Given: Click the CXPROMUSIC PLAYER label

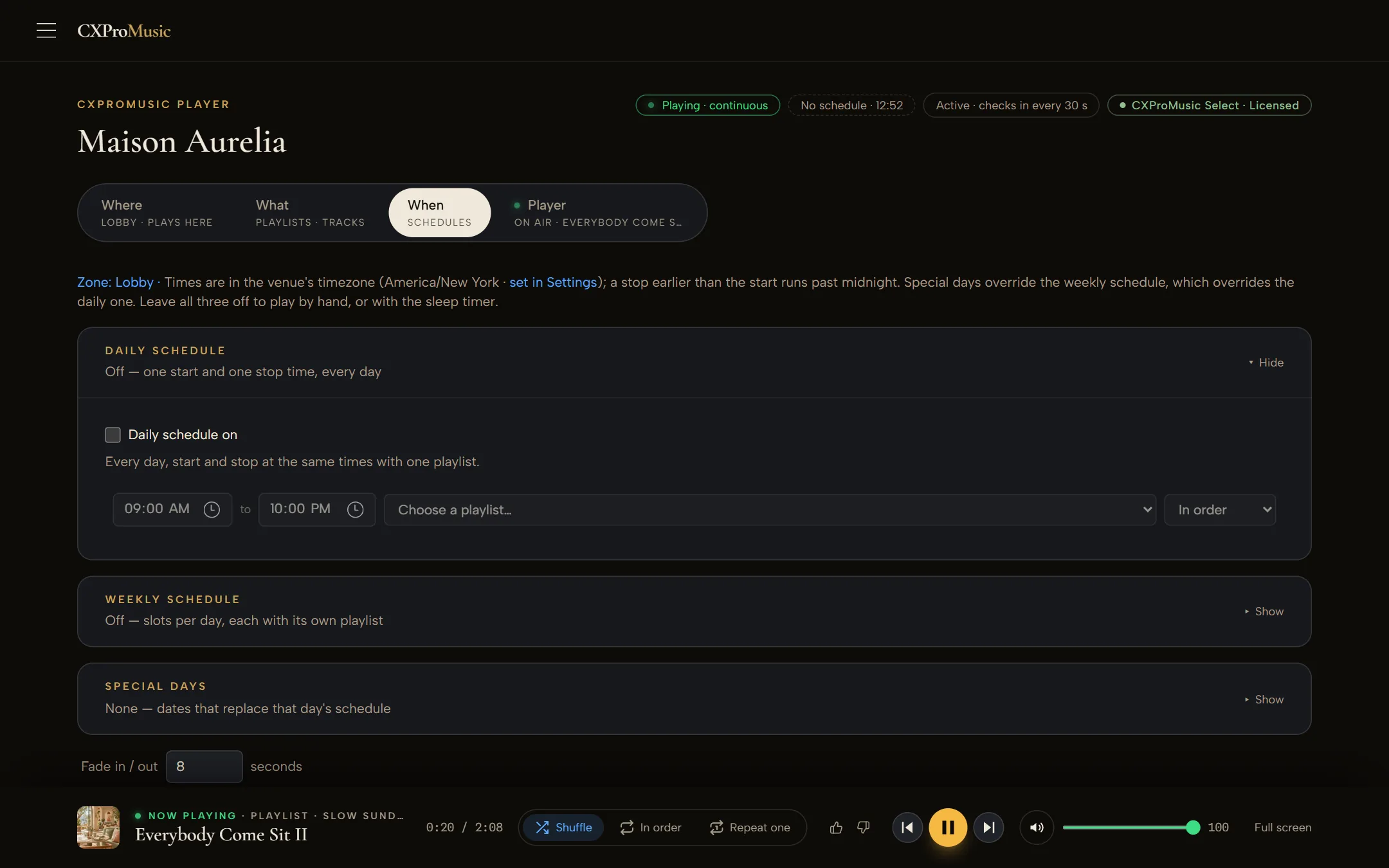Looking at the screenshot, I should click(x=153, y=104).
